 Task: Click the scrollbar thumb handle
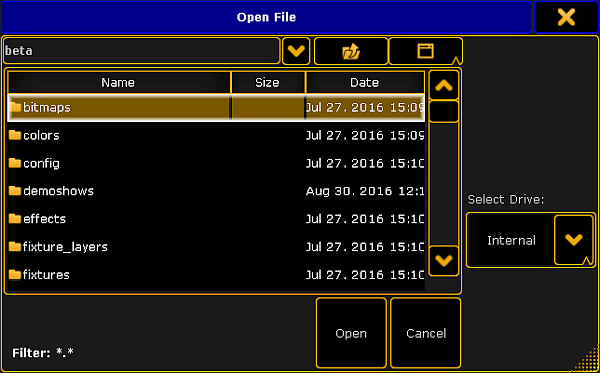coord(444,112)
